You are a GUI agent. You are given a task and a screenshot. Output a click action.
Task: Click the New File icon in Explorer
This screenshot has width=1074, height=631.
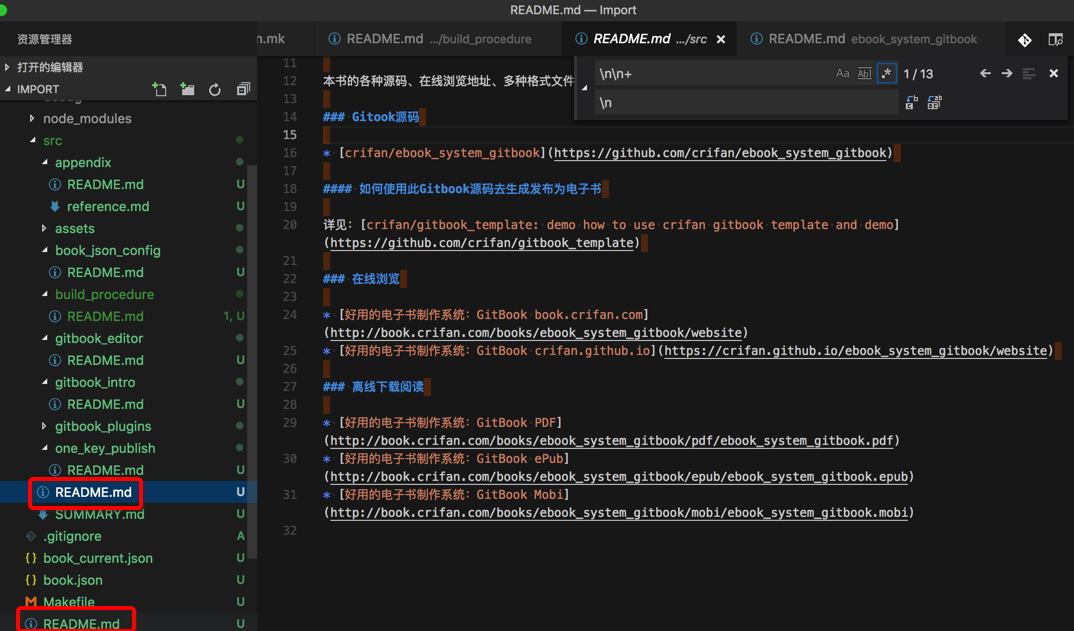coord(160,89)
